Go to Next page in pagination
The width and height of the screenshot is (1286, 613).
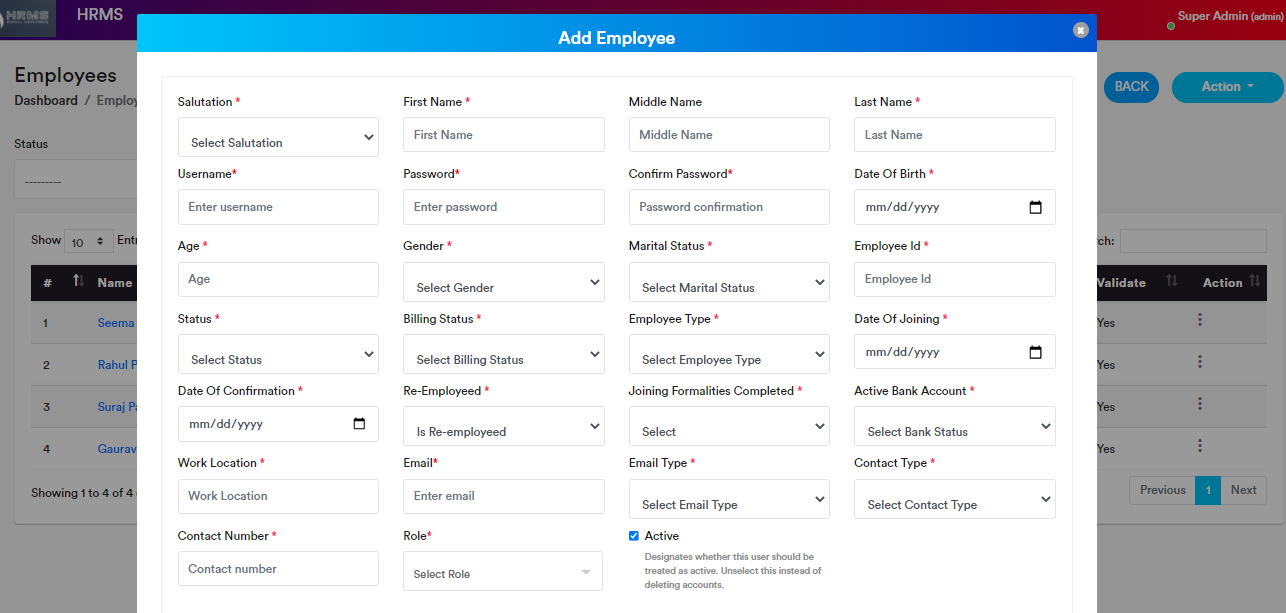tap(1243, 490)
